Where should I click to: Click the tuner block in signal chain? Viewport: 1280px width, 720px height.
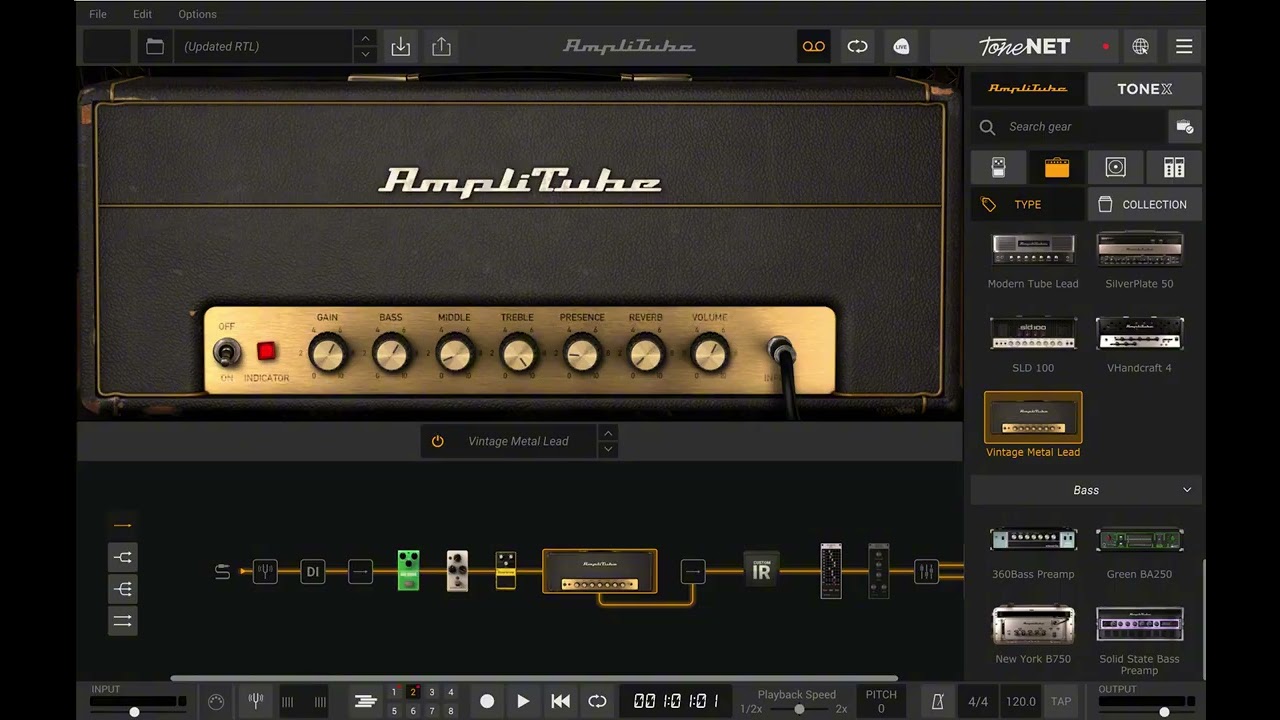pos(265,571)
